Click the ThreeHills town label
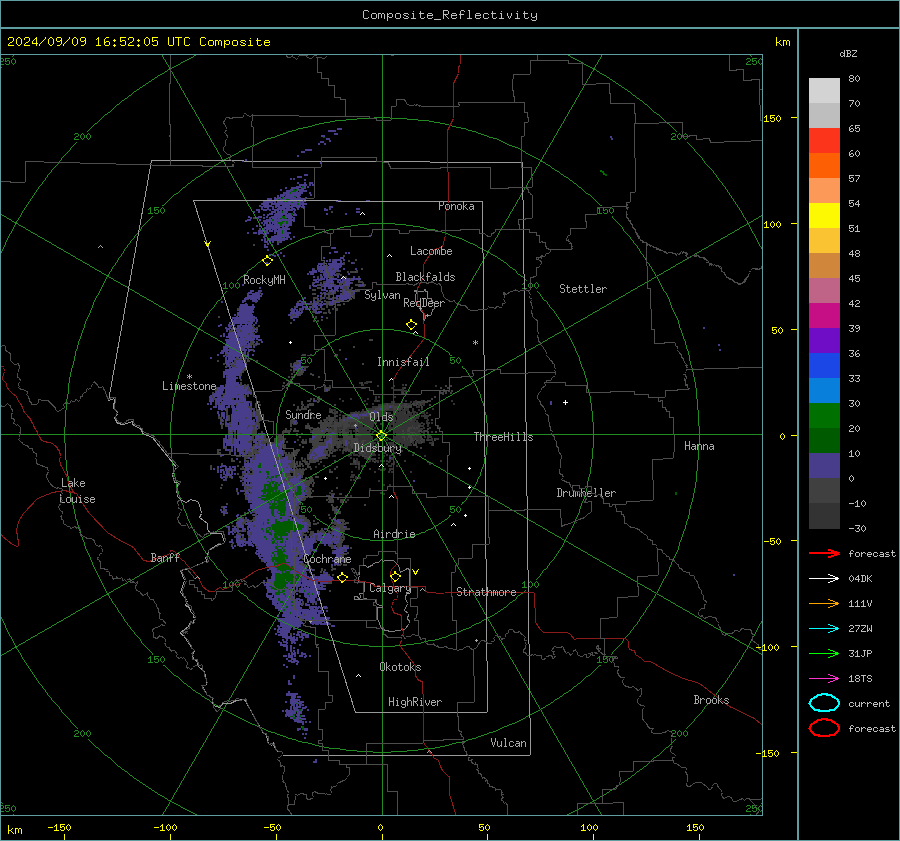 tap(503, 437)
